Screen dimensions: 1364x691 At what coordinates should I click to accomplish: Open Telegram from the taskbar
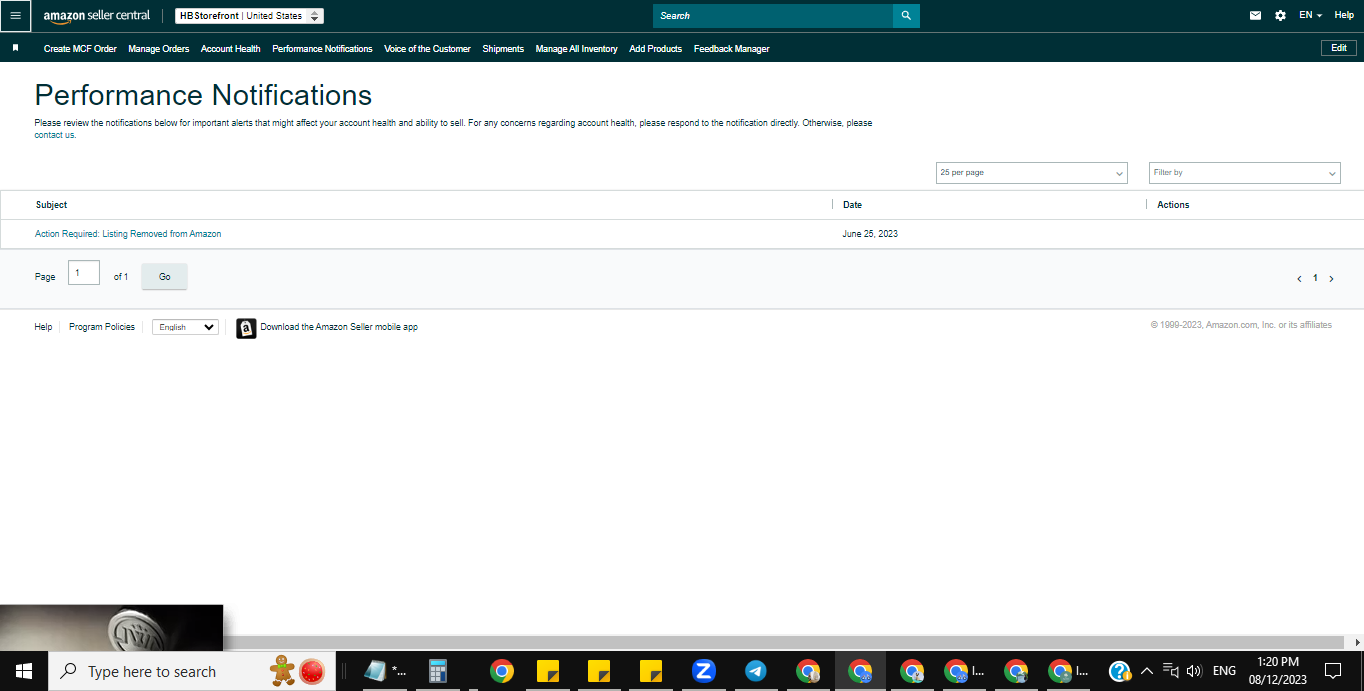point(755,671)
